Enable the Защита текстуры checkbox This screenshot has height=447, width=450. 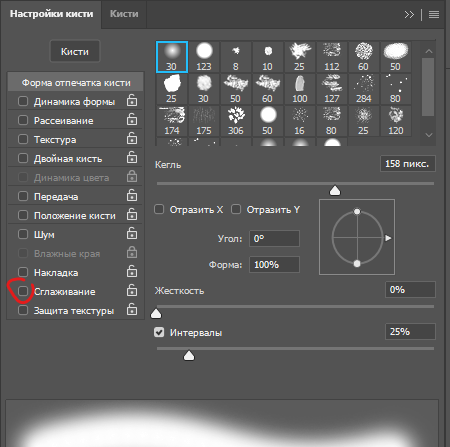(23, 310)
